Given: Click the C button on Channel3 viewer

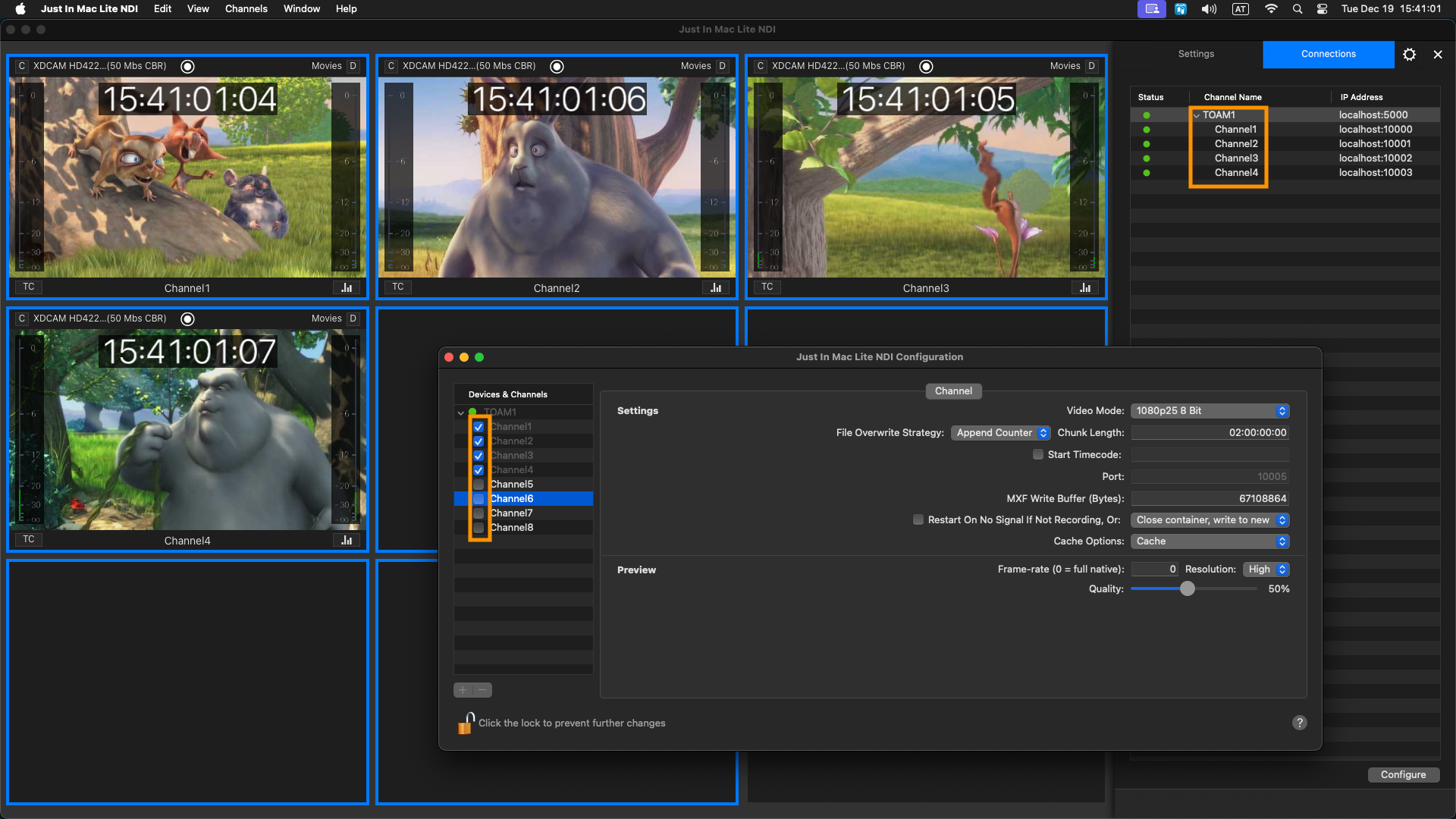Looking at the screenshot, I should (x=760, y=66).
